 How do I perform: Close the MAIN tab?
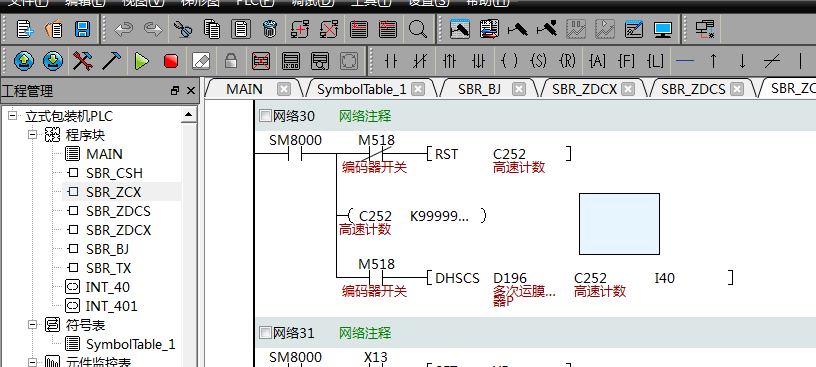tap(284, 89)
